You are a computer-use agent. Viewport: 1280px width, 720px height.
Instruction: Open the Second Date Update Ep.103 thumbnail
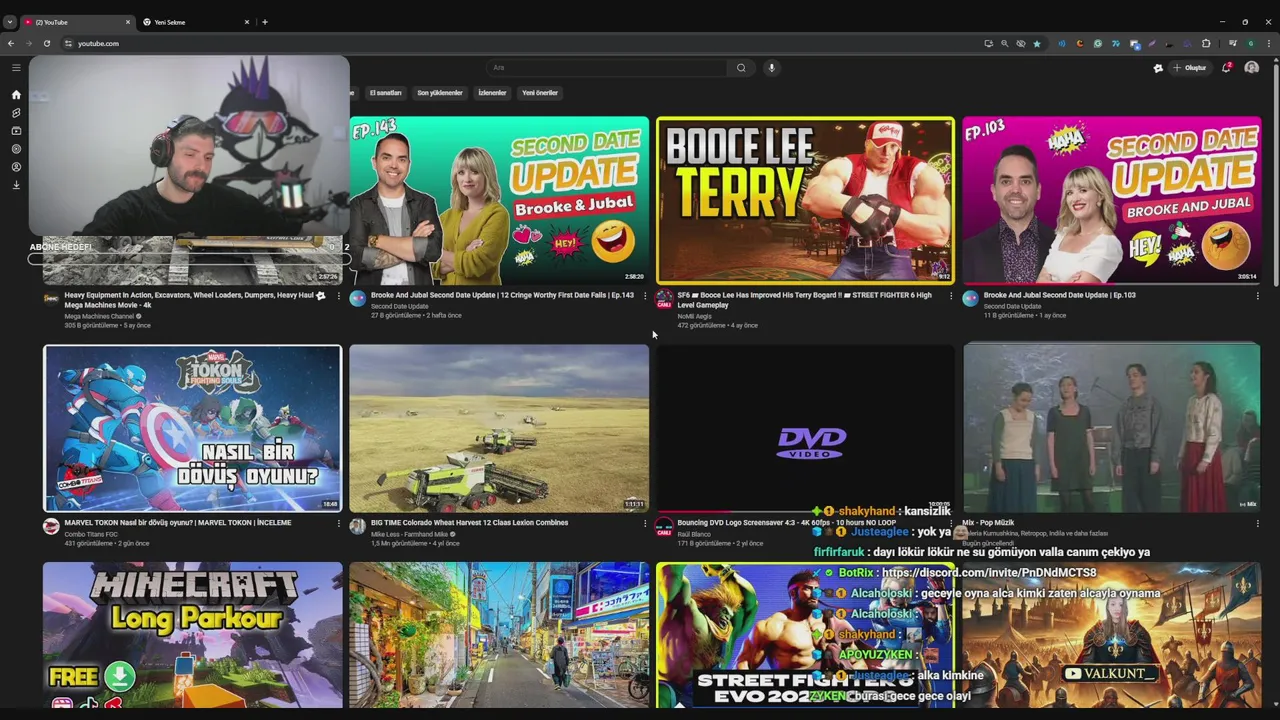[x=1111, y=201]
